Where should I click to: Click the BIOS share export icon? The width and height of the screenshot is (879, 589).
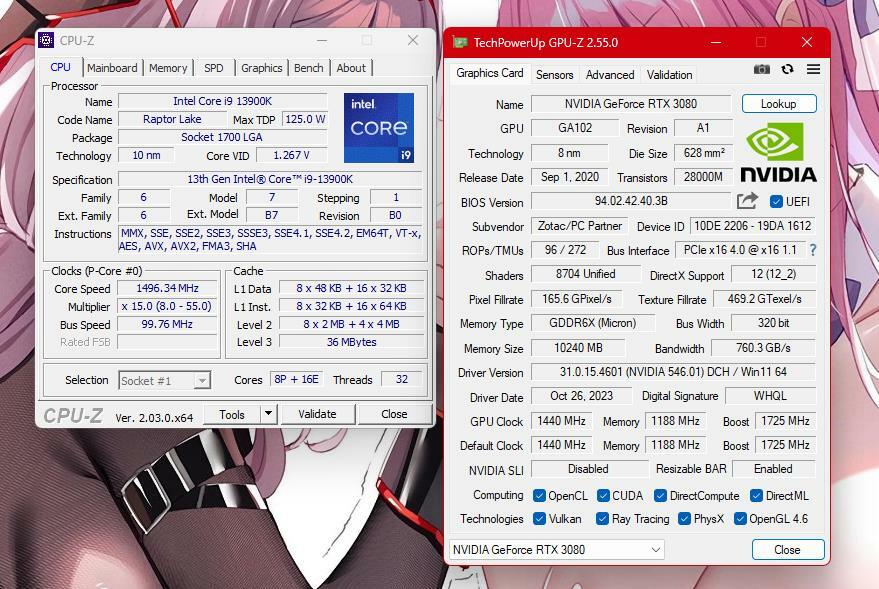[747, 201]
